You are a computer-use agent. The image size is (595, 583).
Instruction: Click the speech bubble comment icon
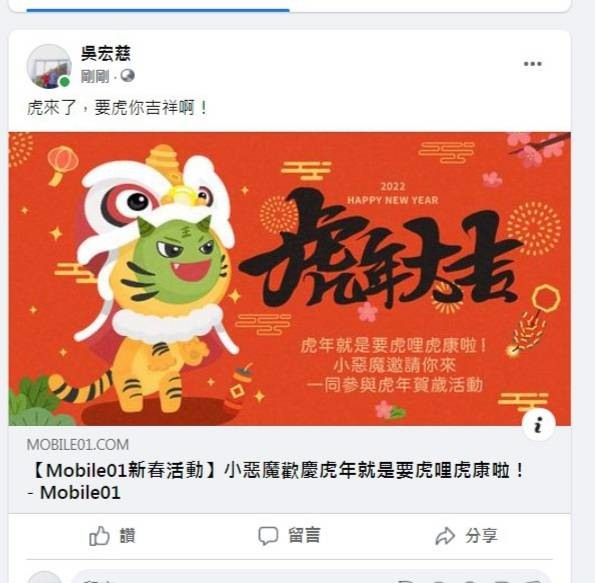pos(268,536)
